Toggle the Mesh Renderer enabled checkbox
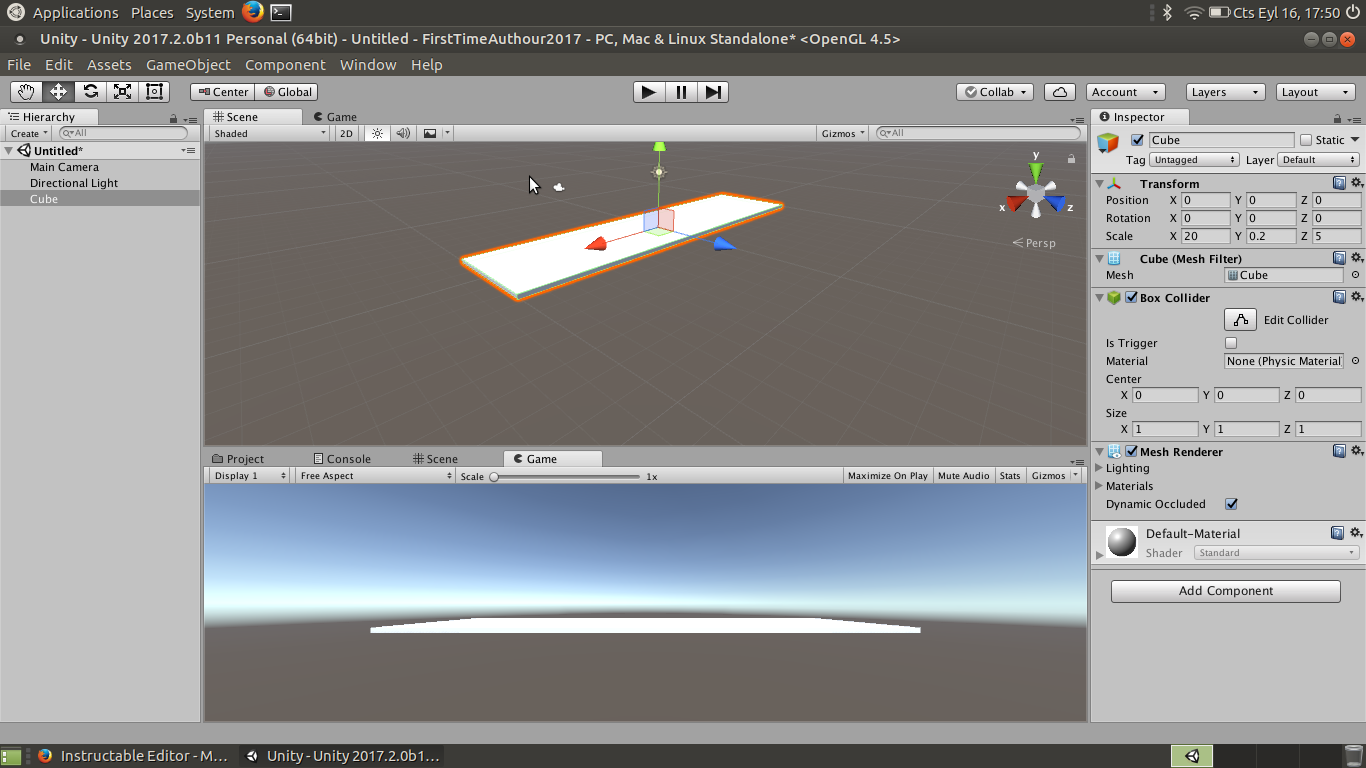Viewport: 1366px width, 768px height. coord(1131,451)
